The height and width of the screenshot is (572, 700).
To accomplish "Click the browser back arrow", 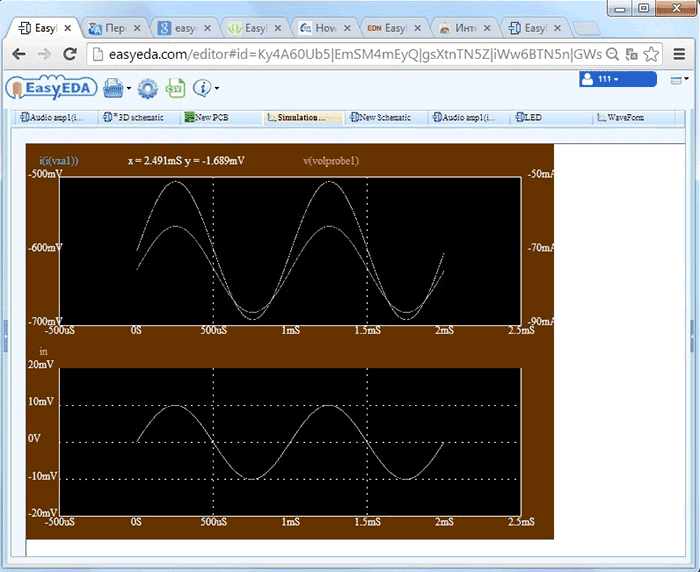I will [19, 53].
